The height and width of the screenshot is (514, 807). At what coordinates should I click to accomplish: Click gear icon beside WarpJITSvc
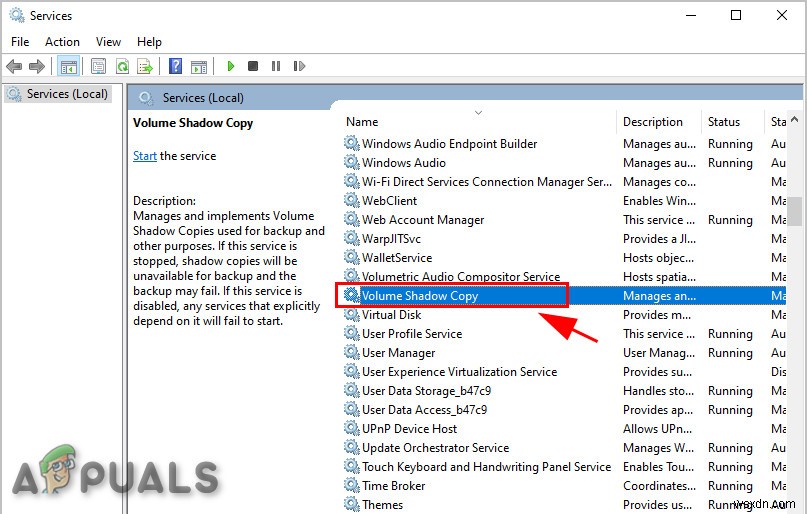[x=352, y=238]
